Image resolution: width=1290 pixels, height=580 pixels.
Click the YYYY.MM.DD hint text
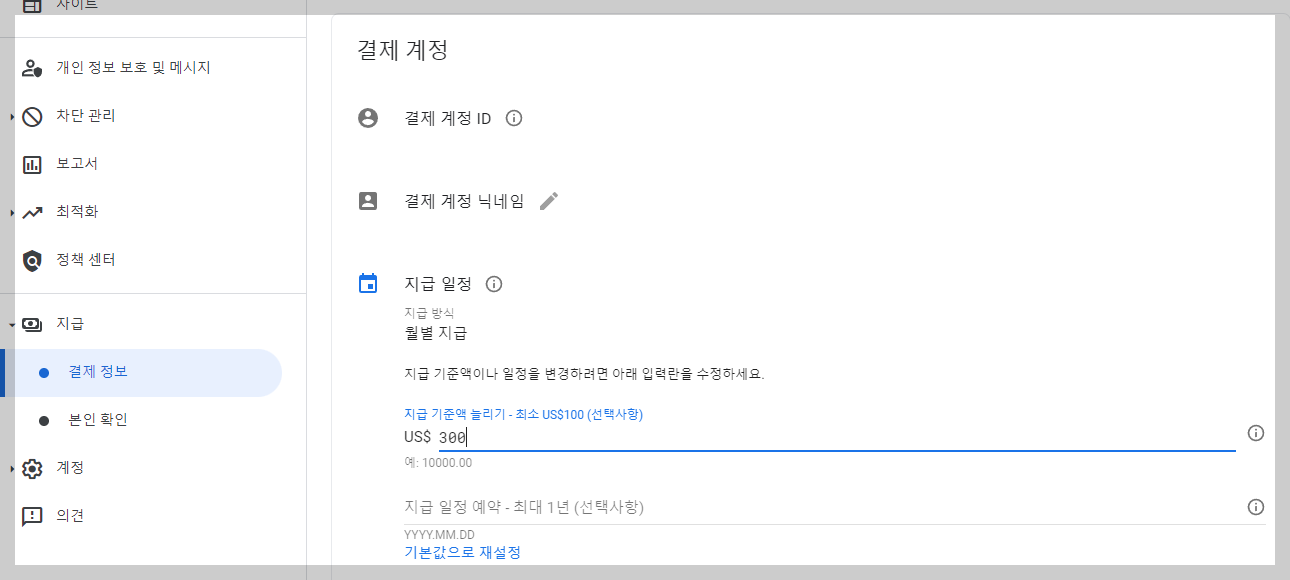coord(439,535)
